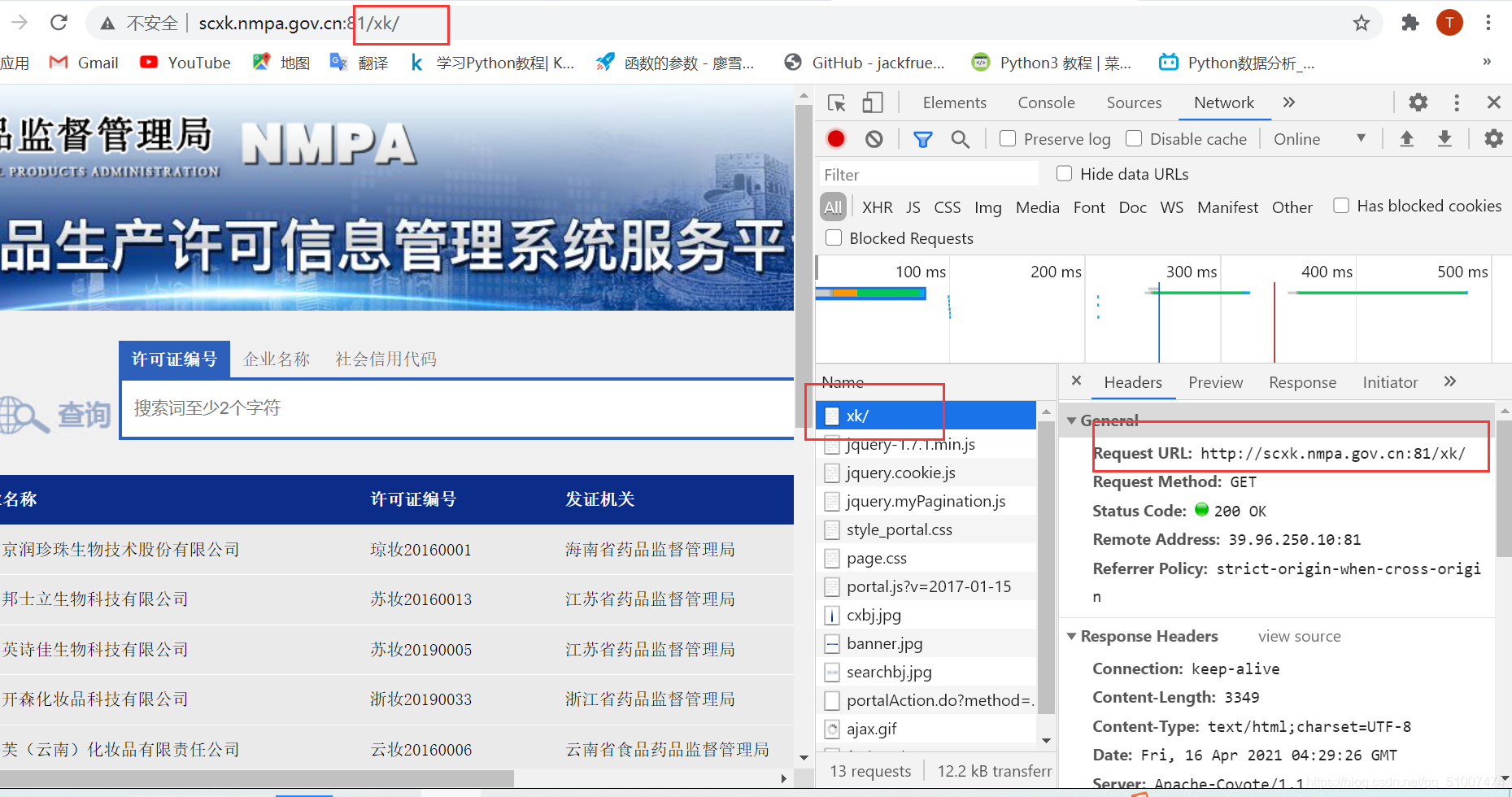Stop recording network log
This screenshot has width=1512, height=797.
pyautogui.click(x=836, y=139)
